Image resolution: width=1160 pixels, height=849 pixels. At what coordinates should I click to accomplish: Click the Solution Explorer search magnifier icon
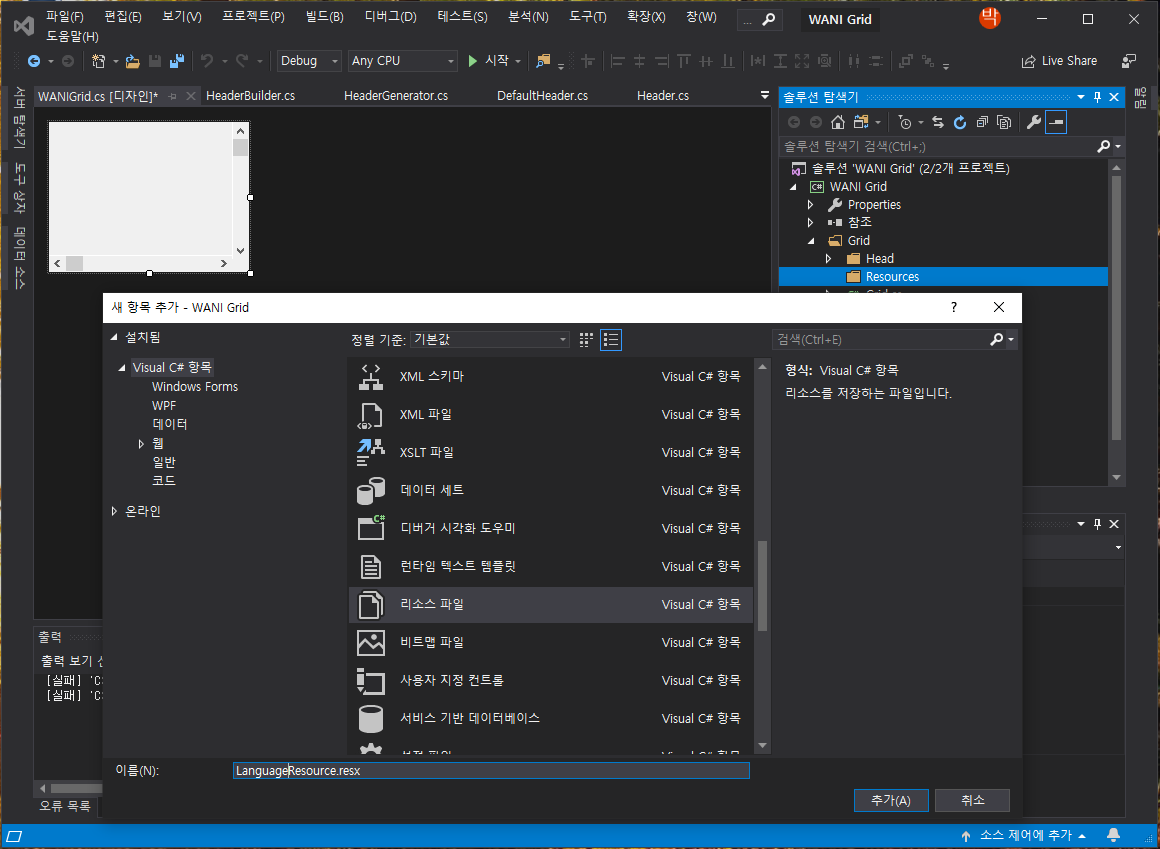(1104, 147)
